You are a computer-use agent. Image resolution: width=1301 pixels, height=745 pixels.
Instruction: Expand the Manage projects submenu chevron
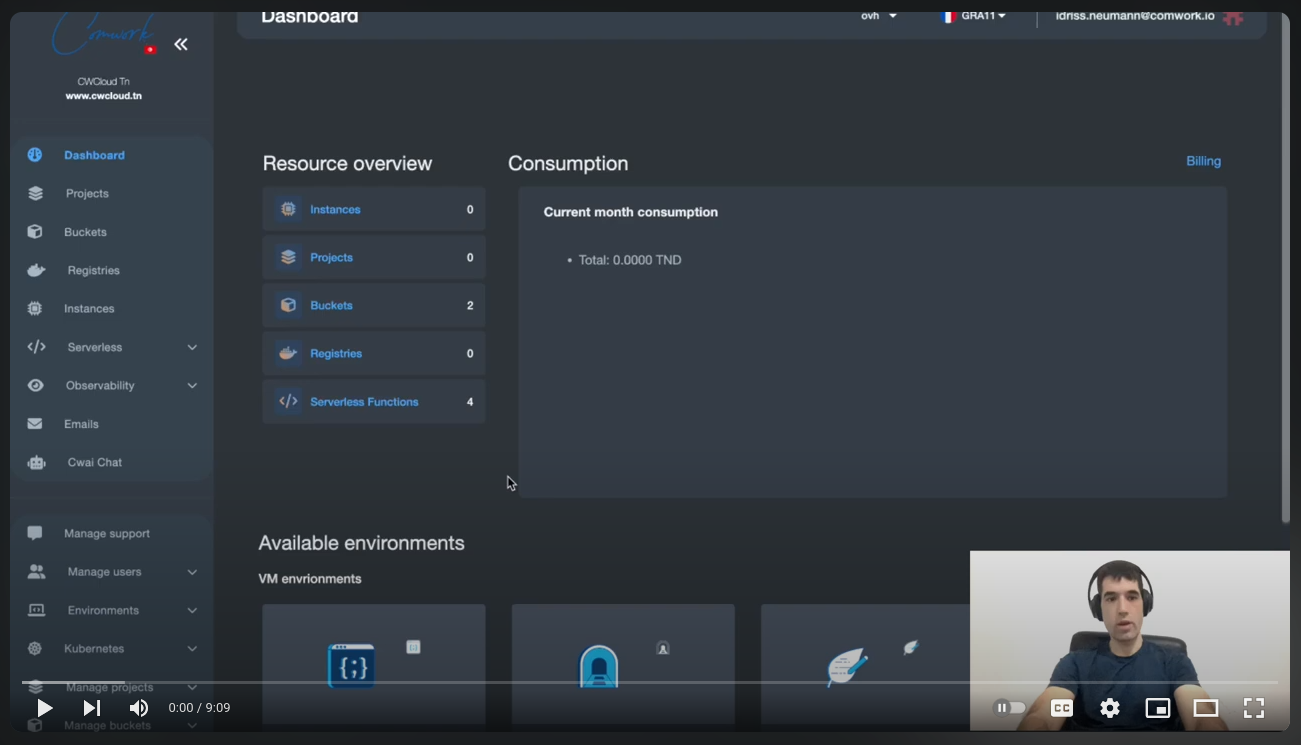(x=192, y=687)
